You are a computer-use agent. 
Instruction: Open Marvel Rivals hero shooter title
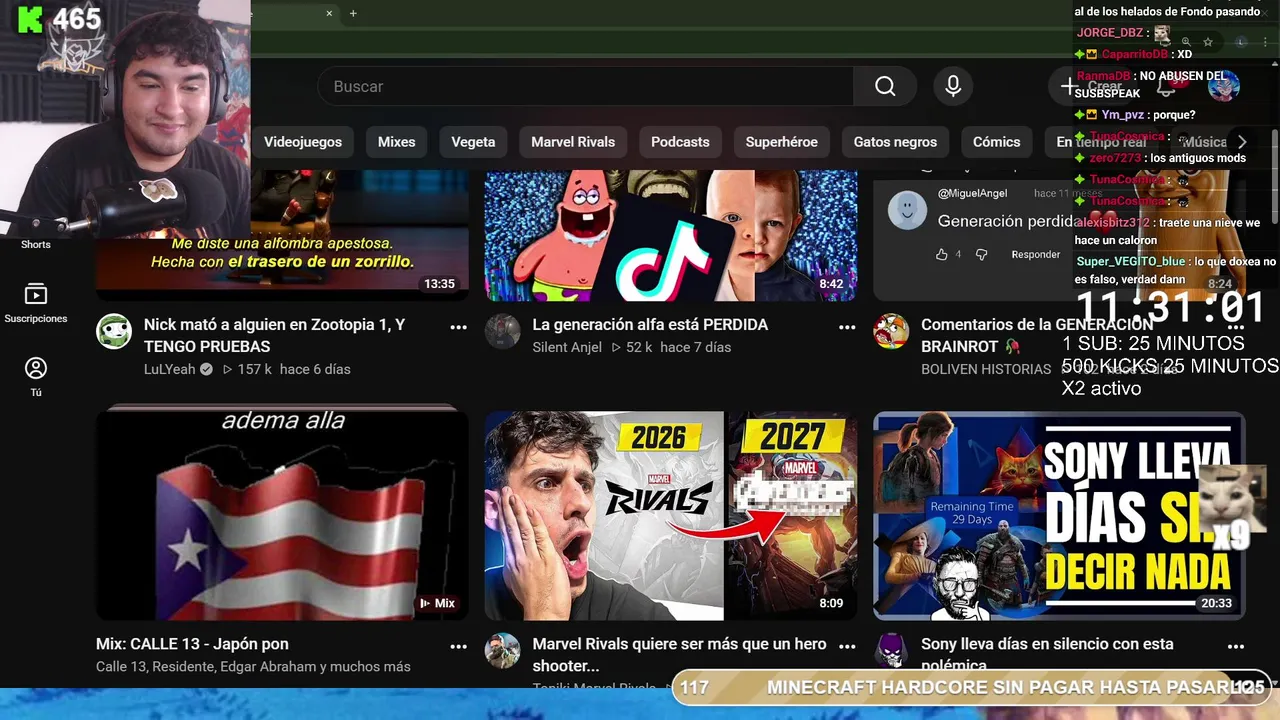pos(680,654)
